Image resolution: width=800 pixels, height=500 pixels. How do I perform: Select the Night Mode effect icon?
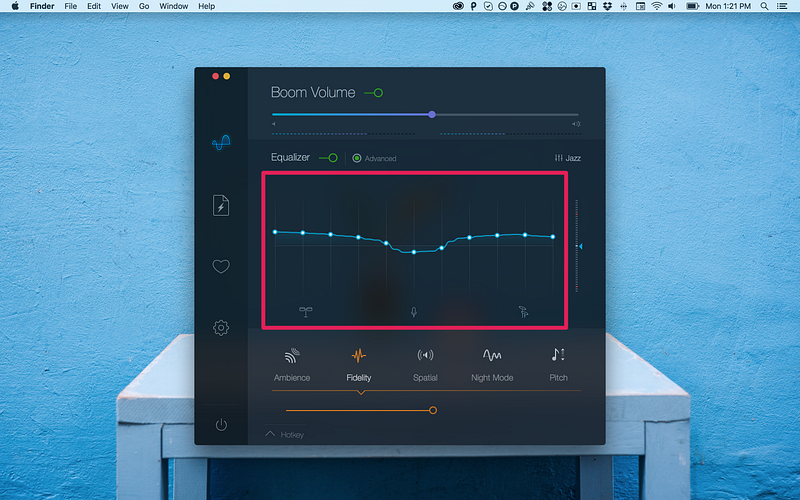pos(492,355)
